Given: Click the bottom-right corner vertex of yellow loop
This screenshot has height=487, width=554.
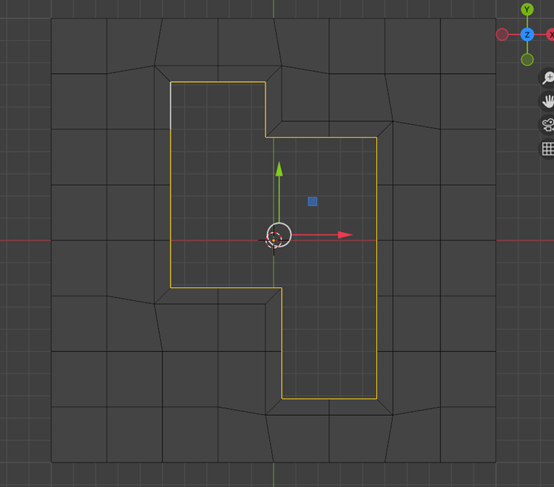Looking at the screenshot, I should coord(377,399).
